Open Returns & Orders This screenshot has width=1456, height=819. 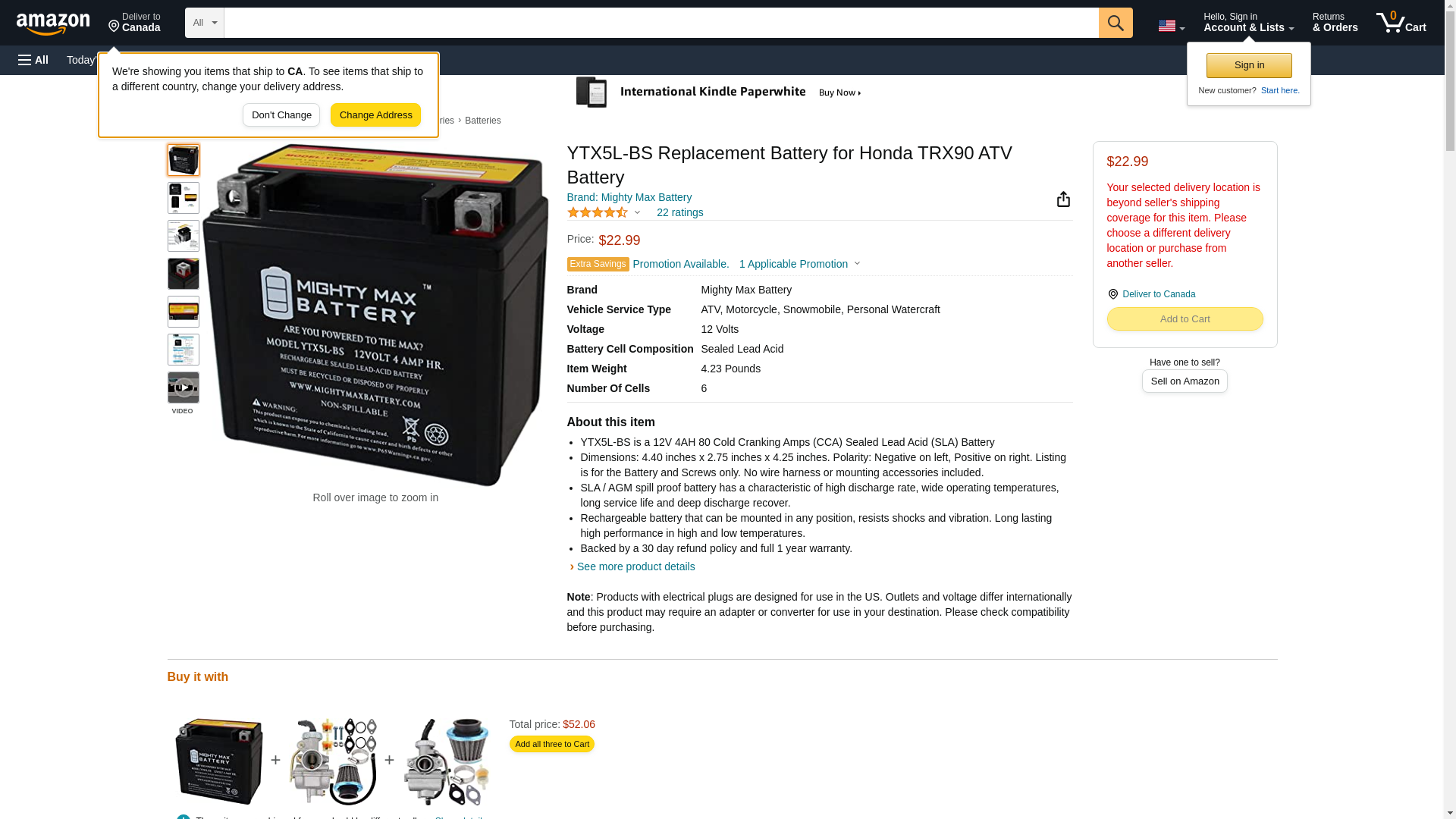pyautogui.click(x=1335, y=23)
